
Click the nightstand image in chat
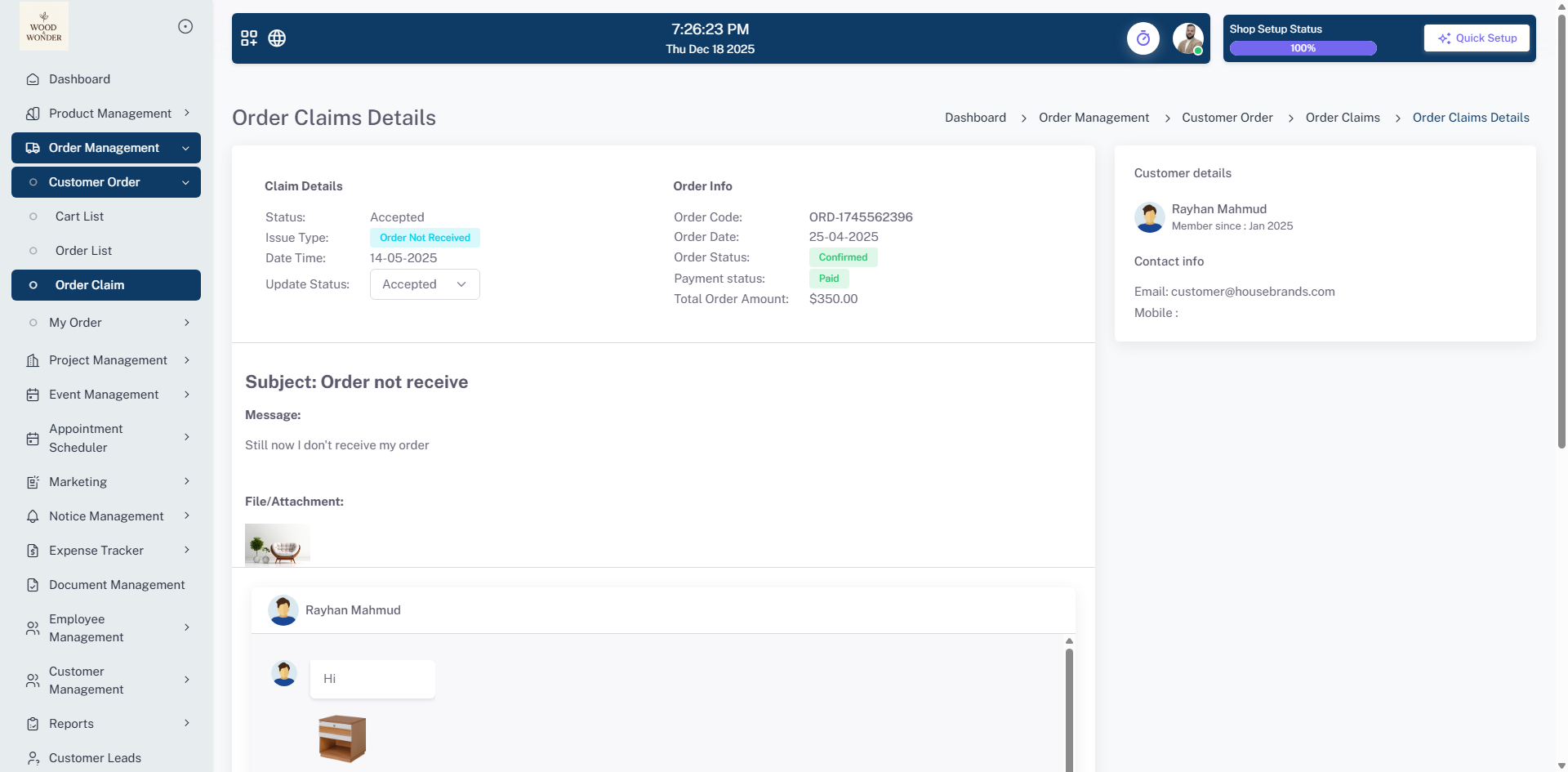342,739
